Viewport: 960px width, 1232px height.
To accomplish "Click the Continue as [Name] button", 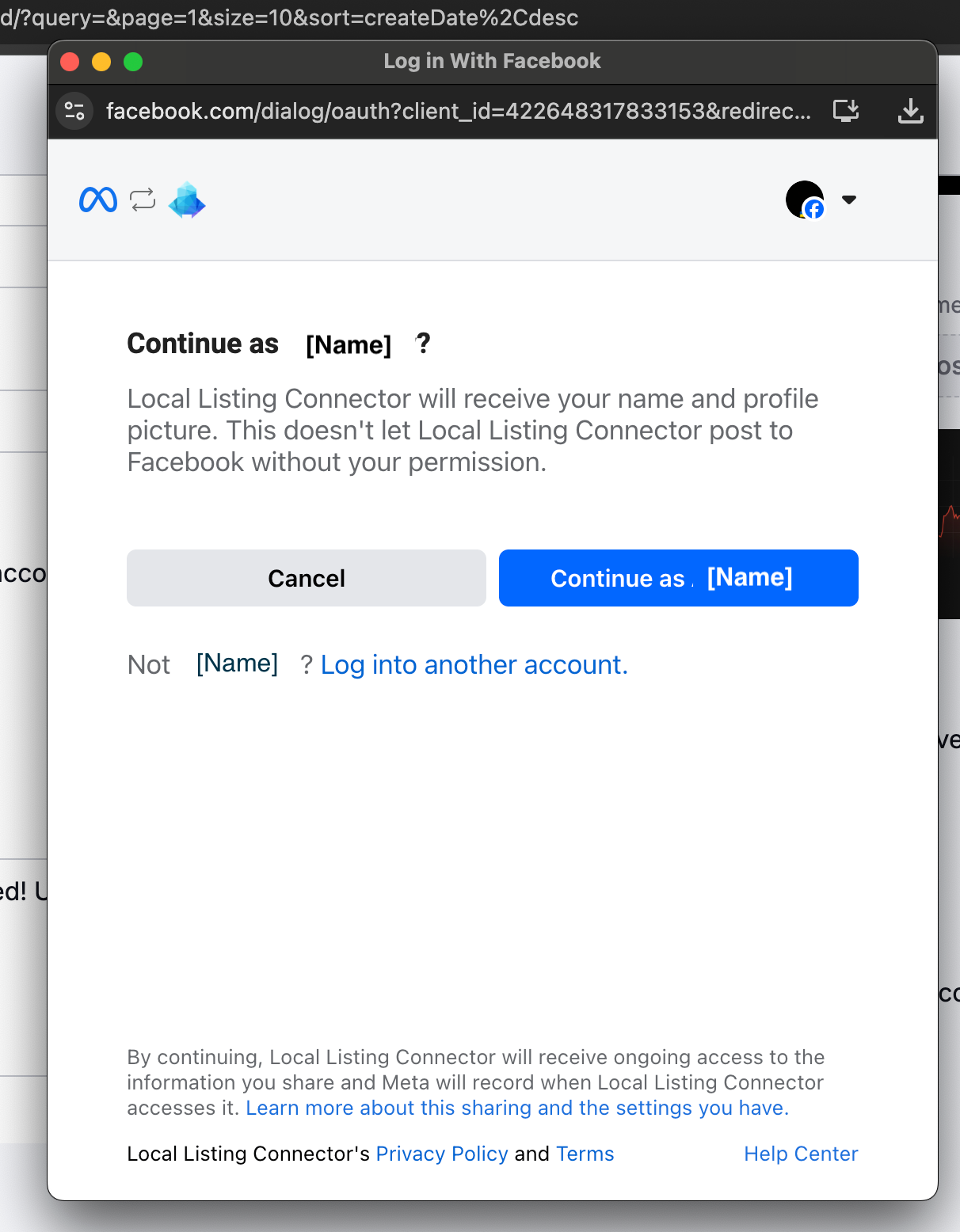I will pyautogui.click(x=678, y=578).
